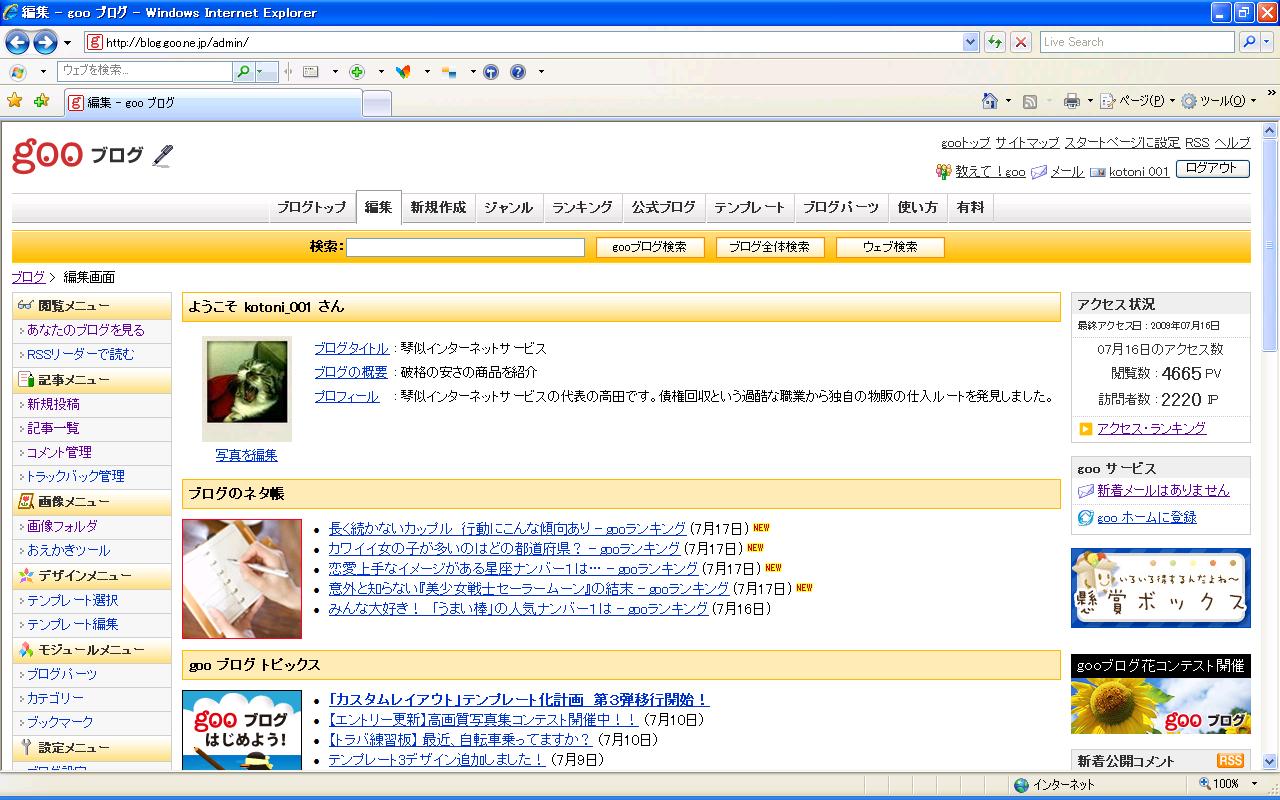This screenshot has width=1280, height=800.
Task: Click the page vertical scrollbar thumb
Action: tap(1270, 245)
